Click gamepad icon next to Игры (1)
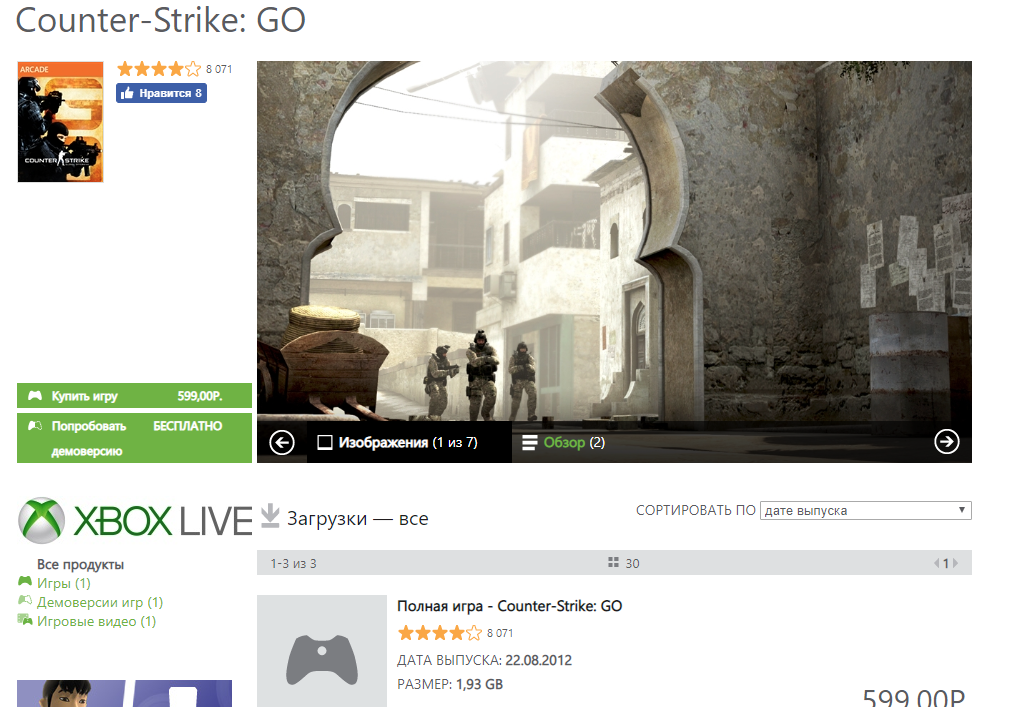Viewport: 1035px width, 707px height. pyautogui.click(x=25, y=582)
